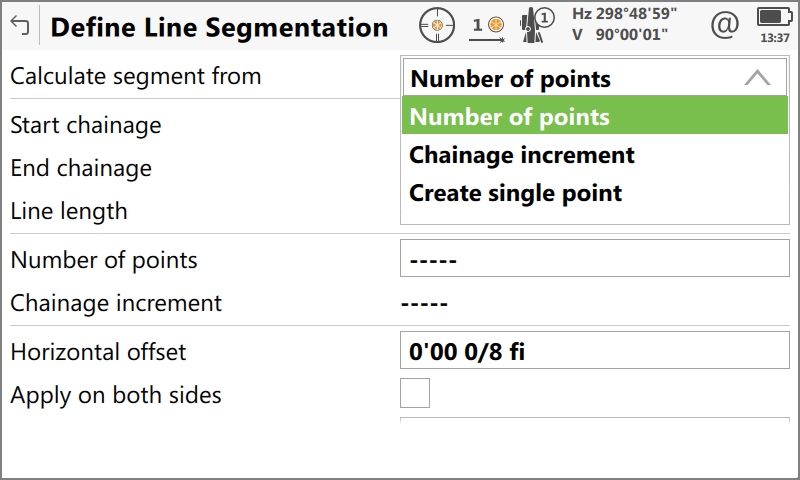This screenshot has height=480, width=800.
Task: Click the back arrow icon
Action: point(20,26)
